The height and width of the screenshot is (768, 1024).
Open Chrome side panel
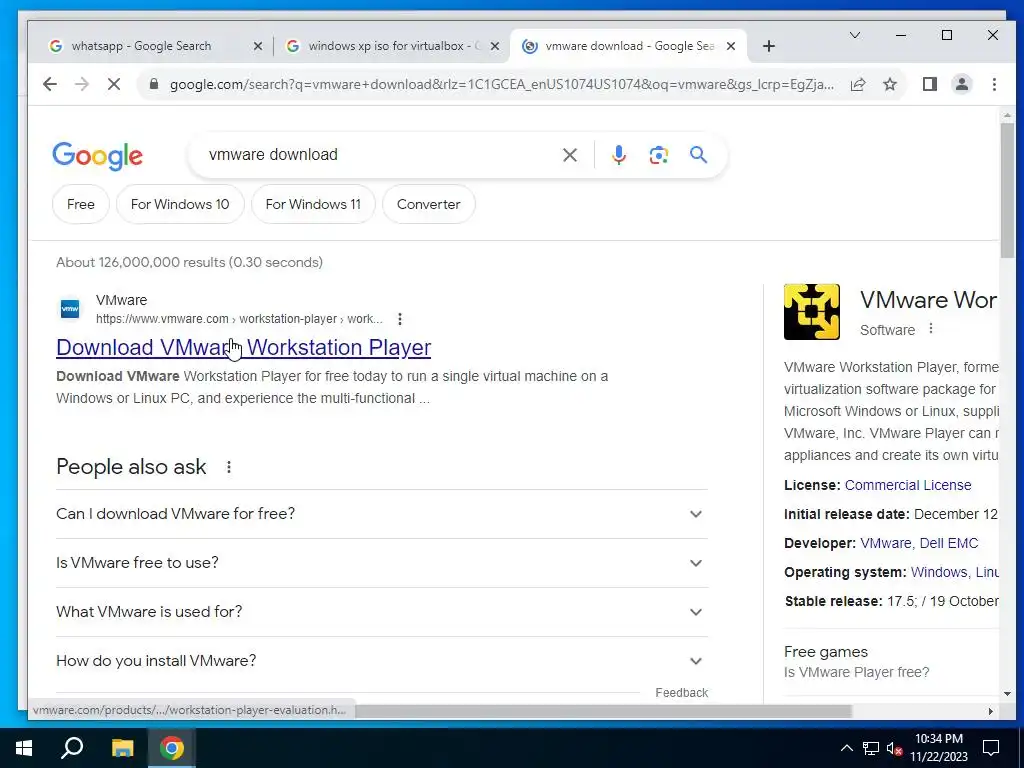point(929,84)
